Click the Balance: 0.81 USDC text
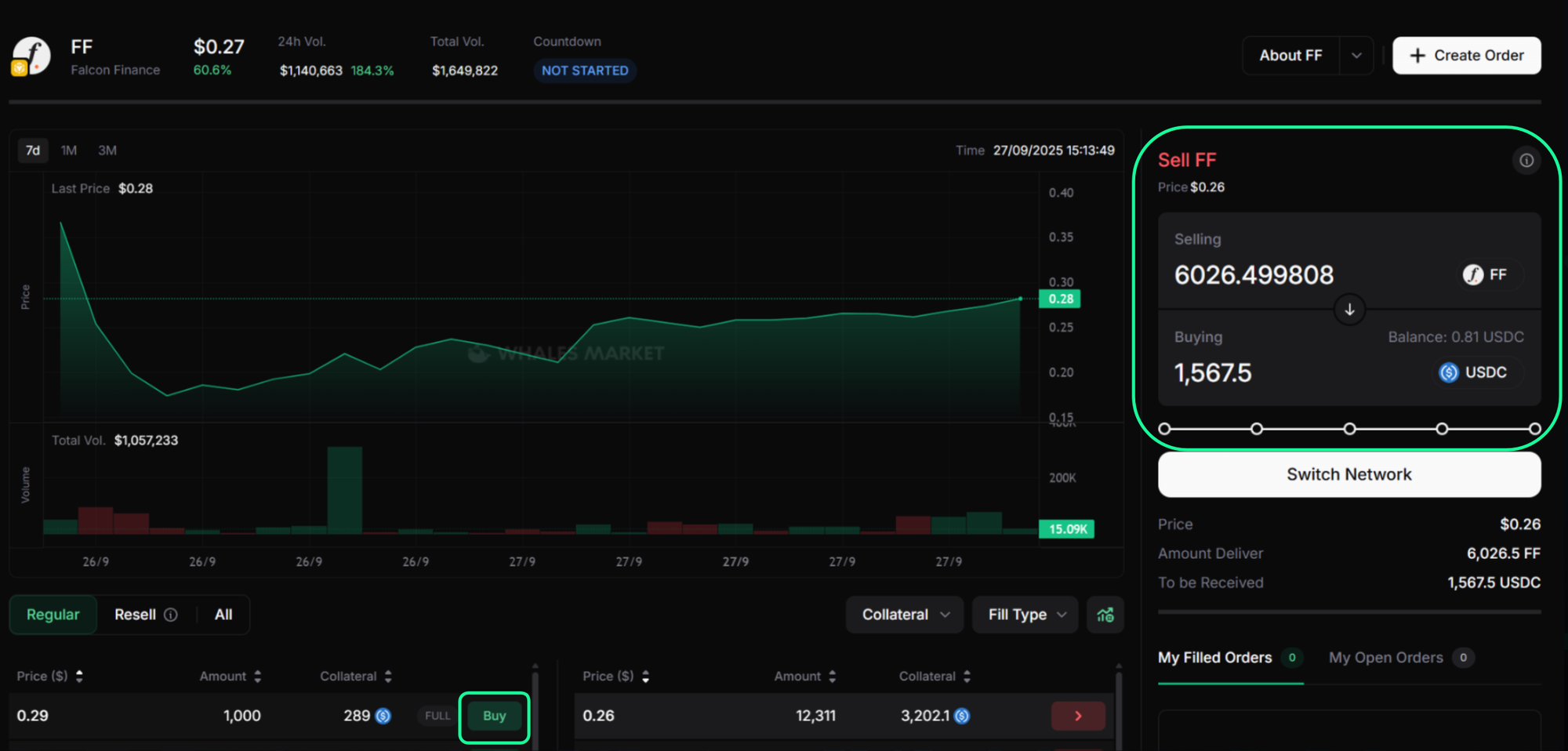The height and width of the screenshot is (751, 1568). click(x=1456, y=337)
